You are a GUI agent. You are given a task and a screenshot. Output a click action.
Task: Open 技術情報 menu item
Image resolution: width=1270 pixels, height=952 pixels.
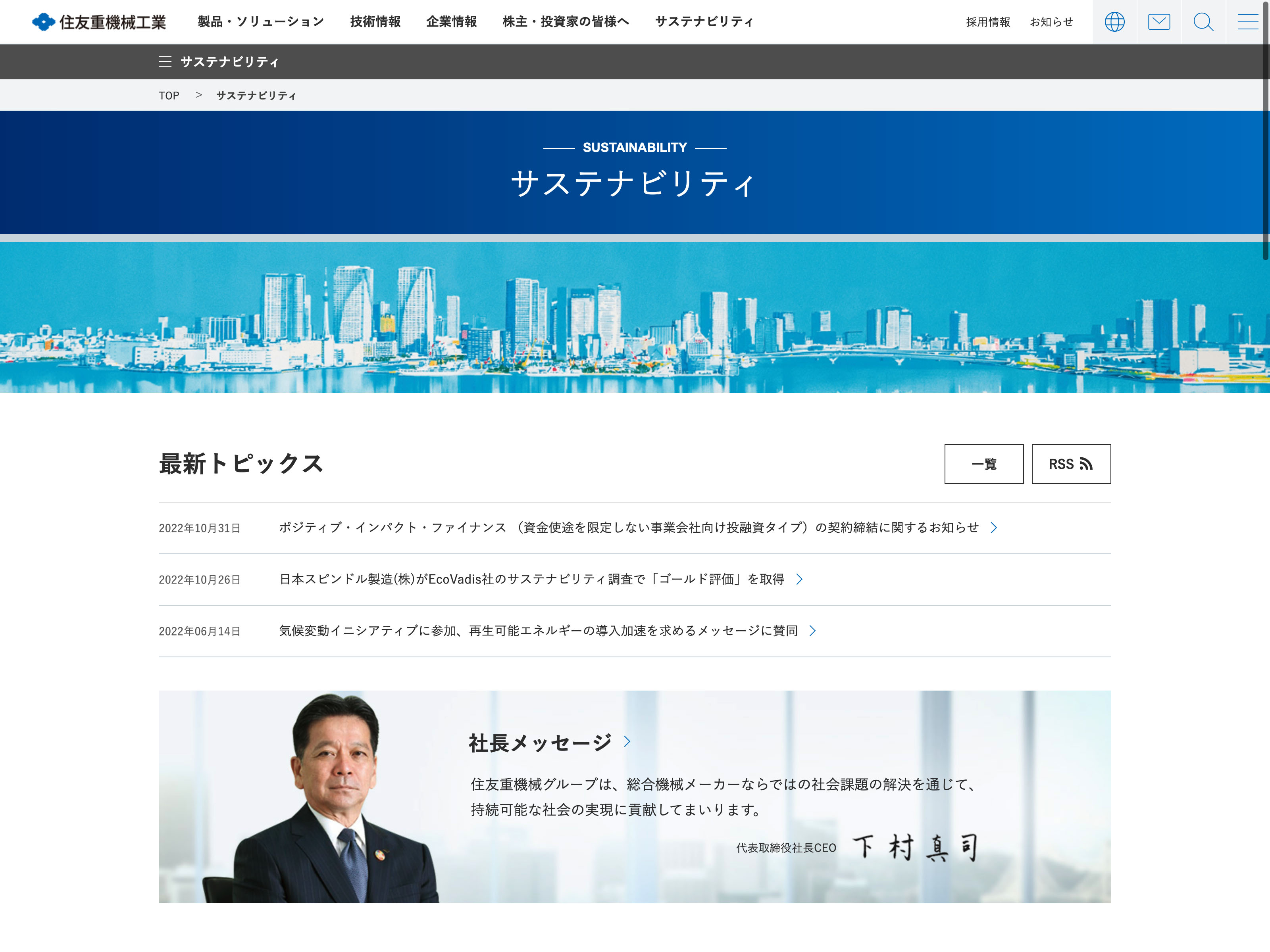point(375,22)
